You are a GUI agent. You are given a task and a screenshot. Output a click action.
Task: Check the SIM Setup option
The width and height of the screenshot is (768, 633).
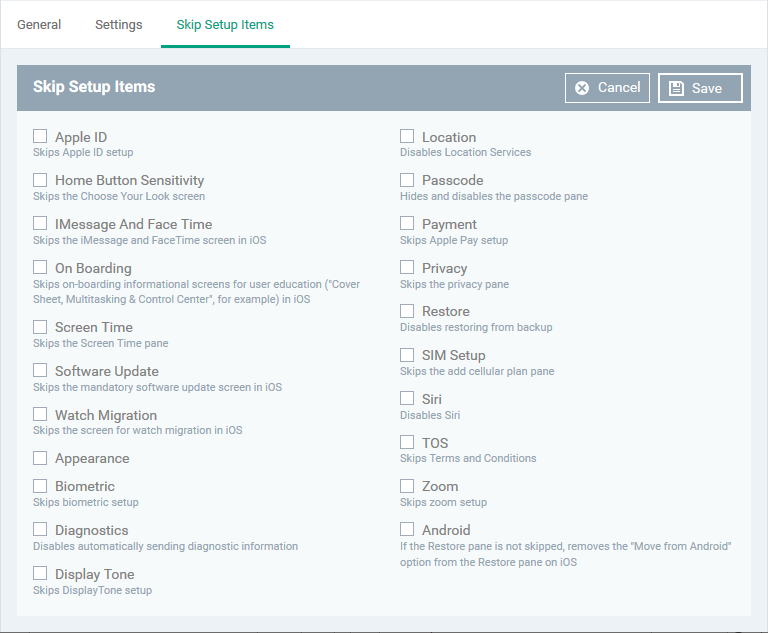407,355
